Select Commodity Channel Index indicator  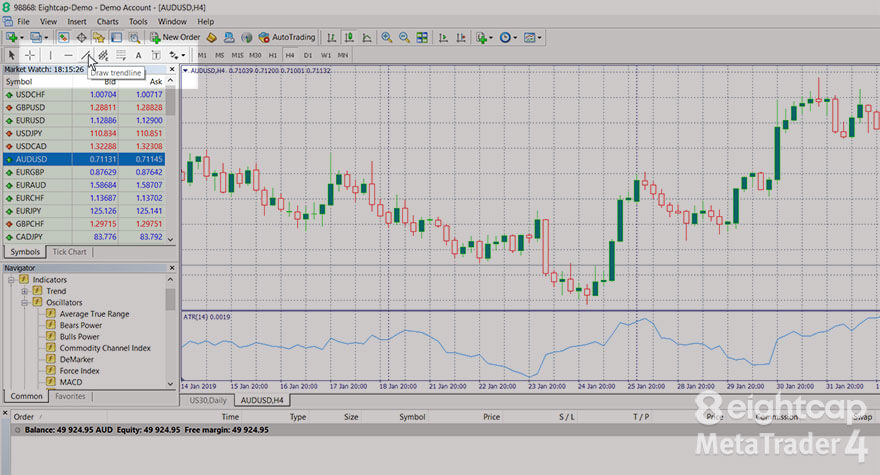105,348
